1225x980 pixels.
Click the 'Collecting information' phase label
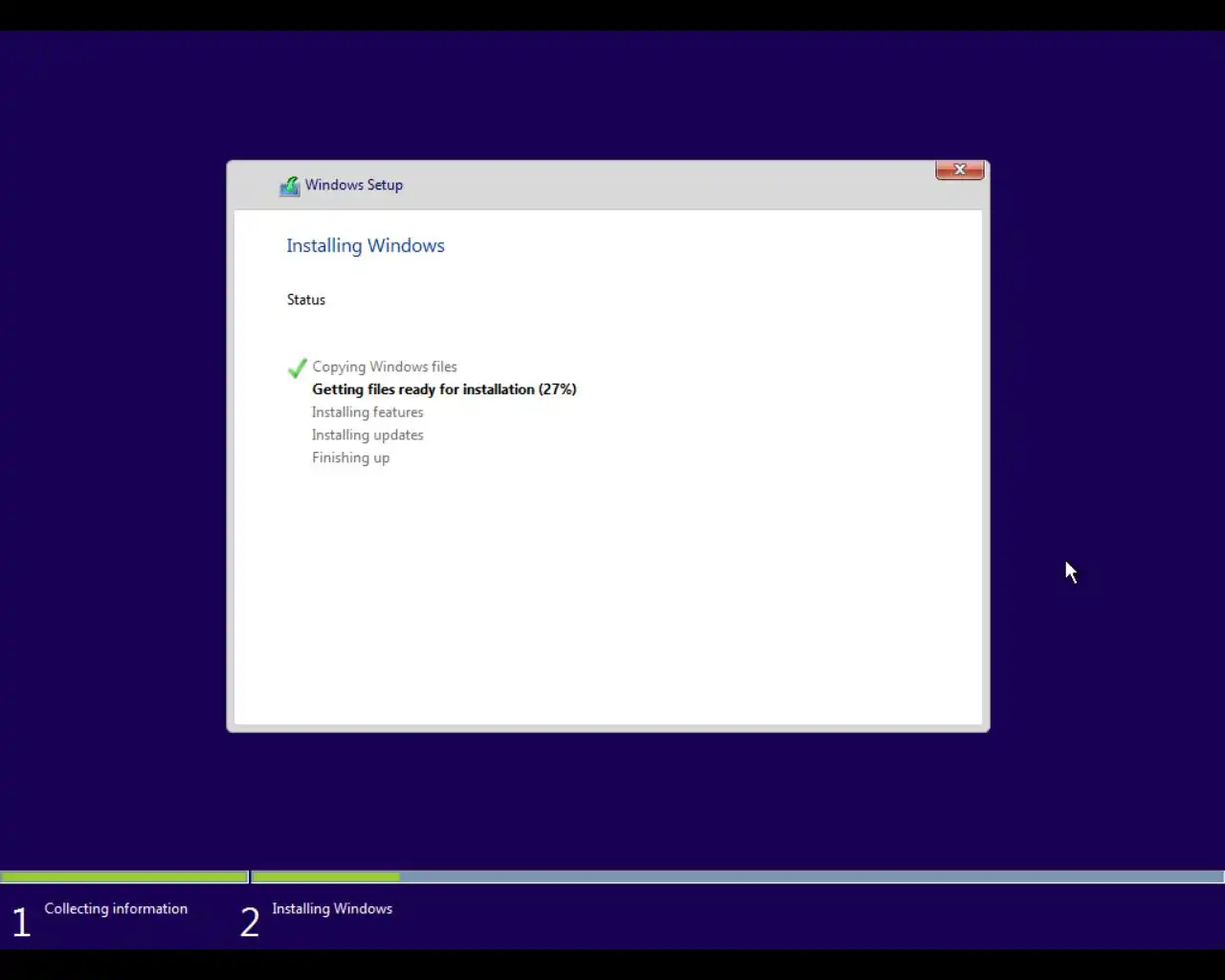pyautogui.click(x=116, y=908)
